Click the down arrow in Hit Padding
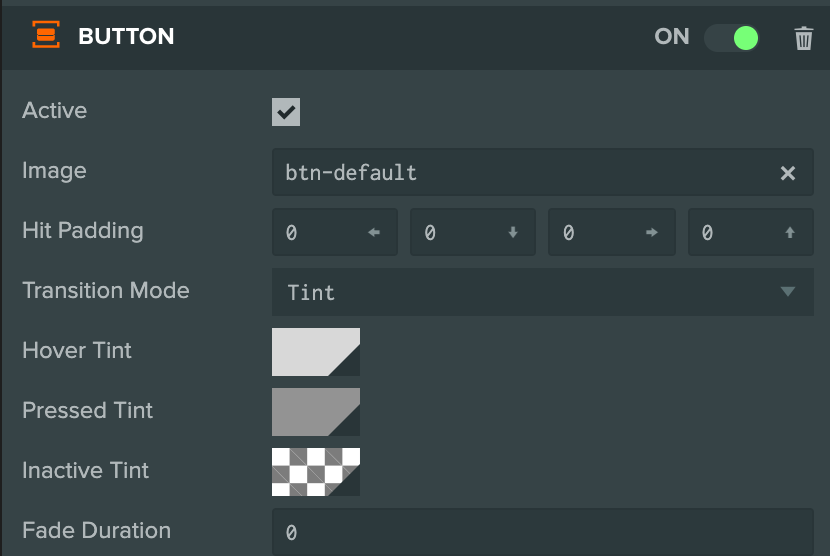Screen dimensions: 830x556 pos(512,232)
